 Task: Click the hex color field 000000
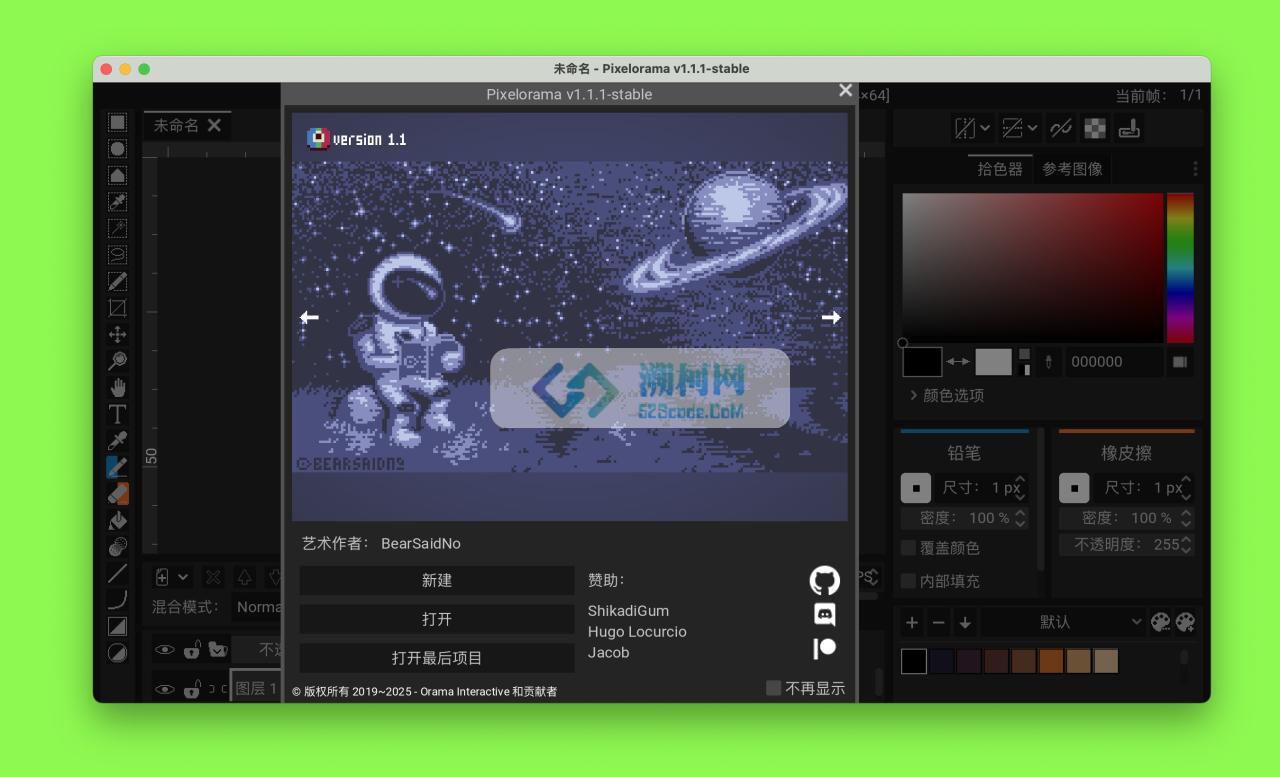(x=1114, y=362)
